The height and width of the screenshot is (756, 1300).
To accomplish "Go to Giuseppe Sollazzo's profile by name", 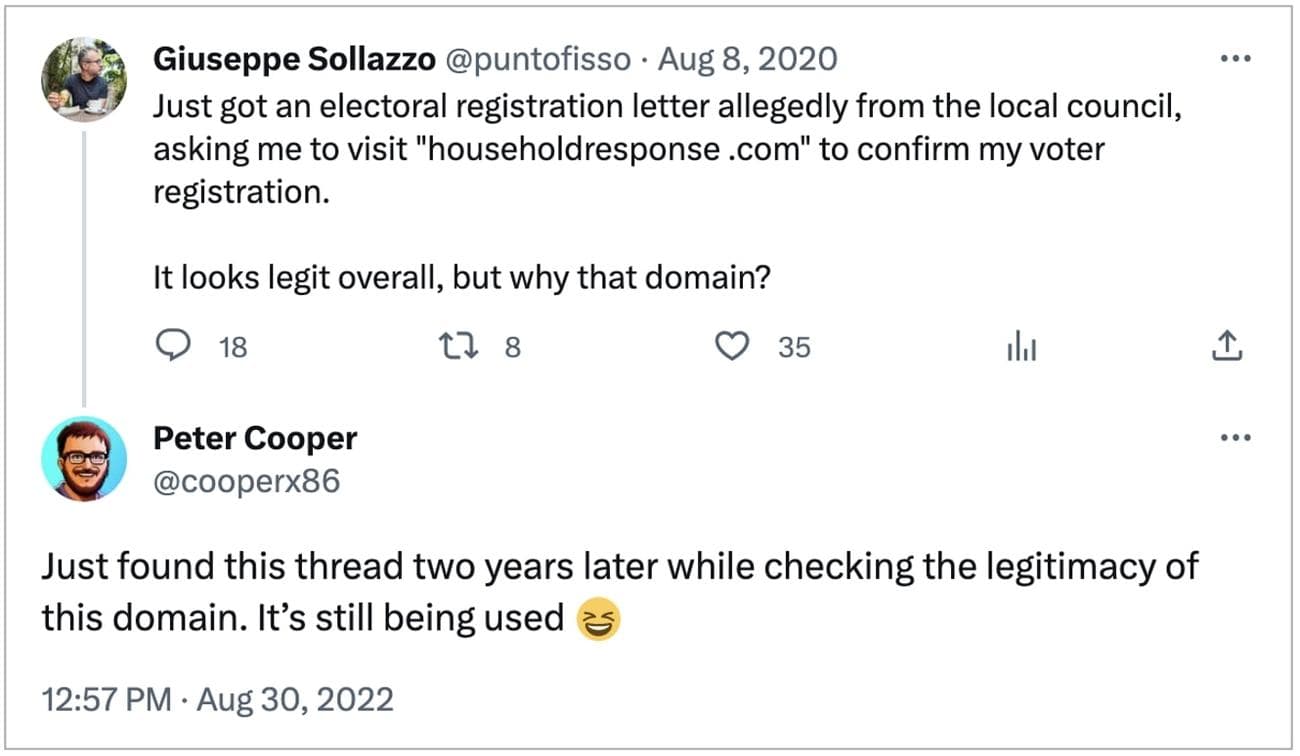I will pos(294,60).
